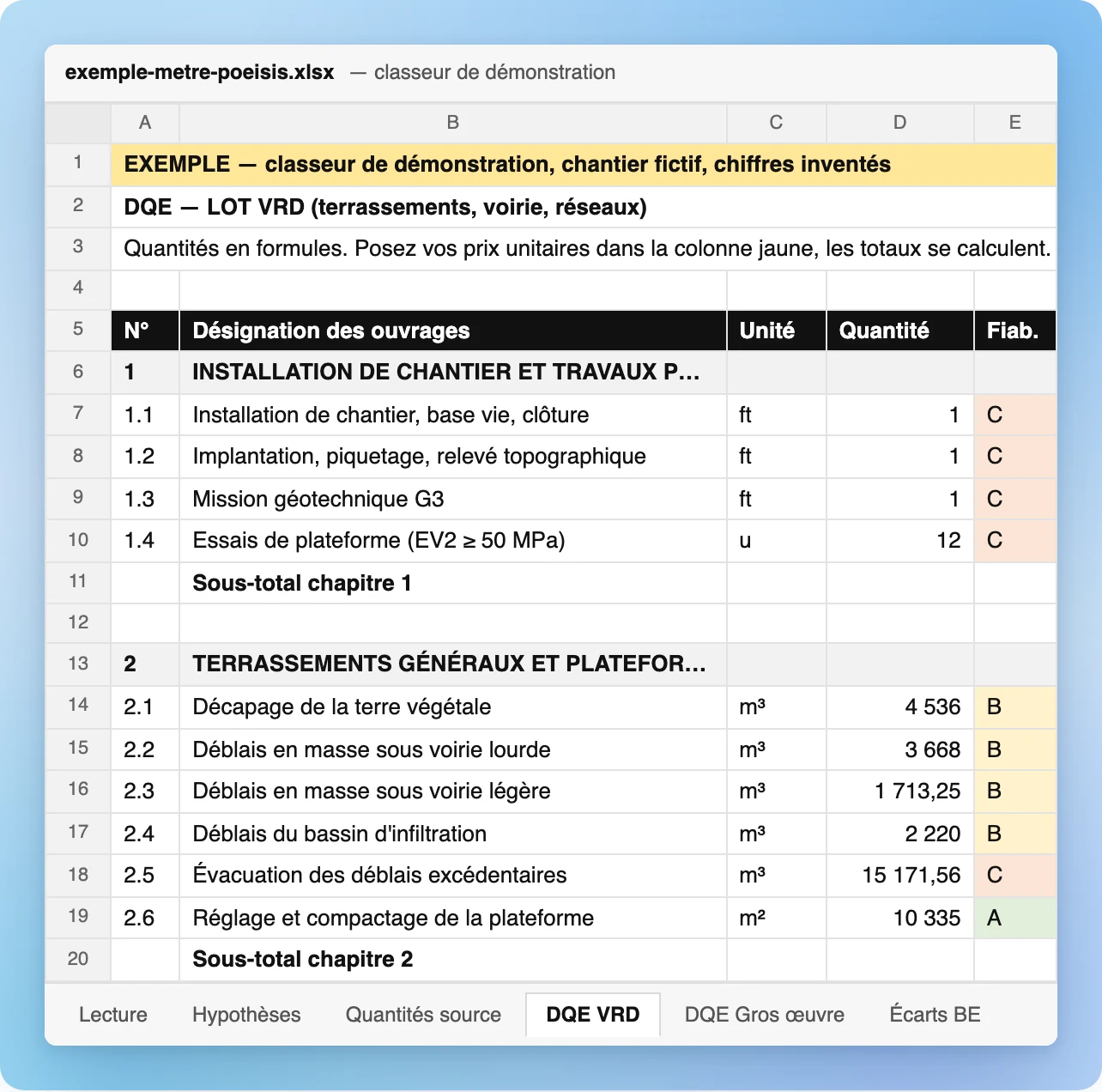Click the 'Désignation des ouvrages' header cell
The image size is (1102, 1092).
453,331
